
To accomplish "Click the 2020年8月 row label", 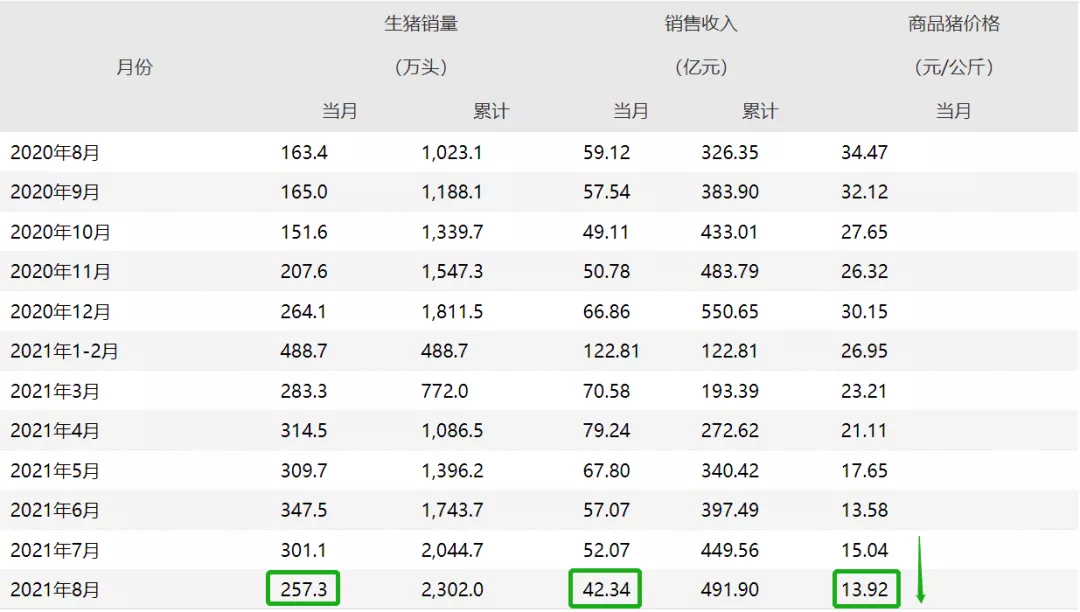I will pos(55,152).
